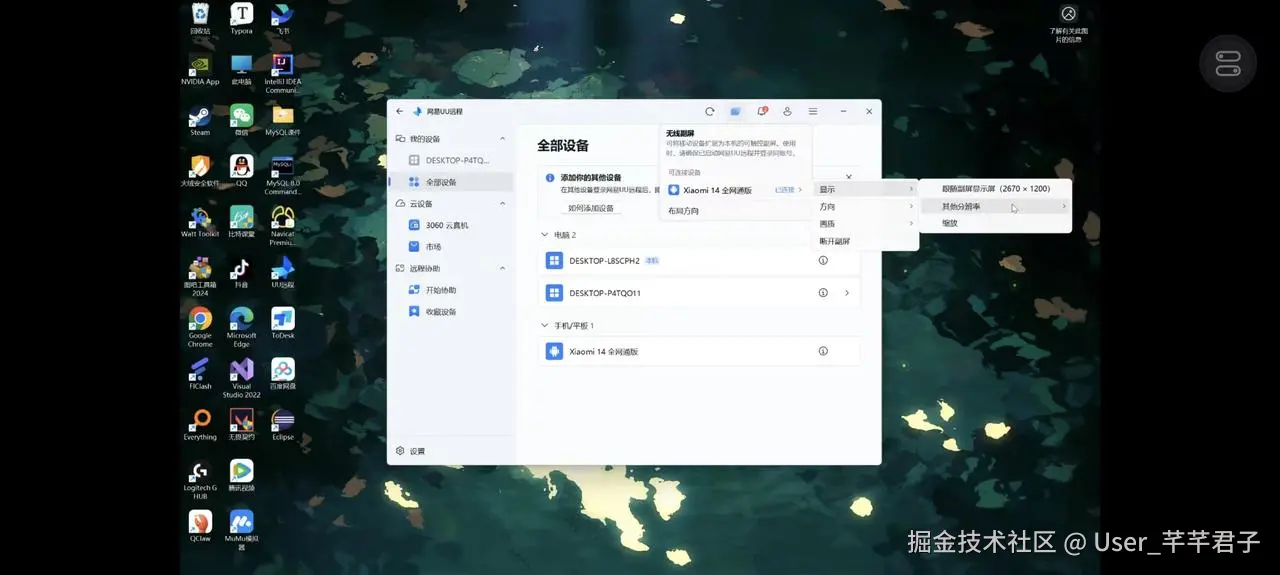This screenshot has height=575, width=1280.
Task: Open the Steam desktop icon
Action: pyautogui.click(x=200, y=120)
